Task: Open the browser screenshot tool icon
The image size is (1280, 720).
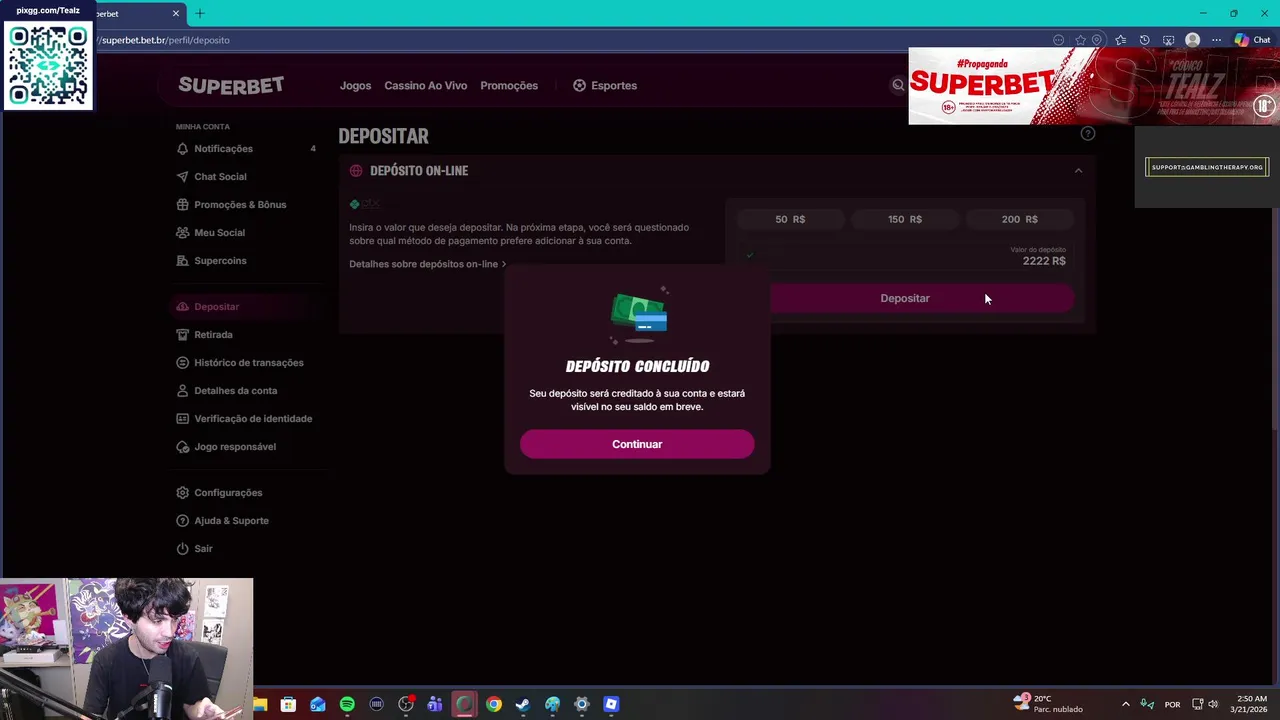Action: [1168, 40]
